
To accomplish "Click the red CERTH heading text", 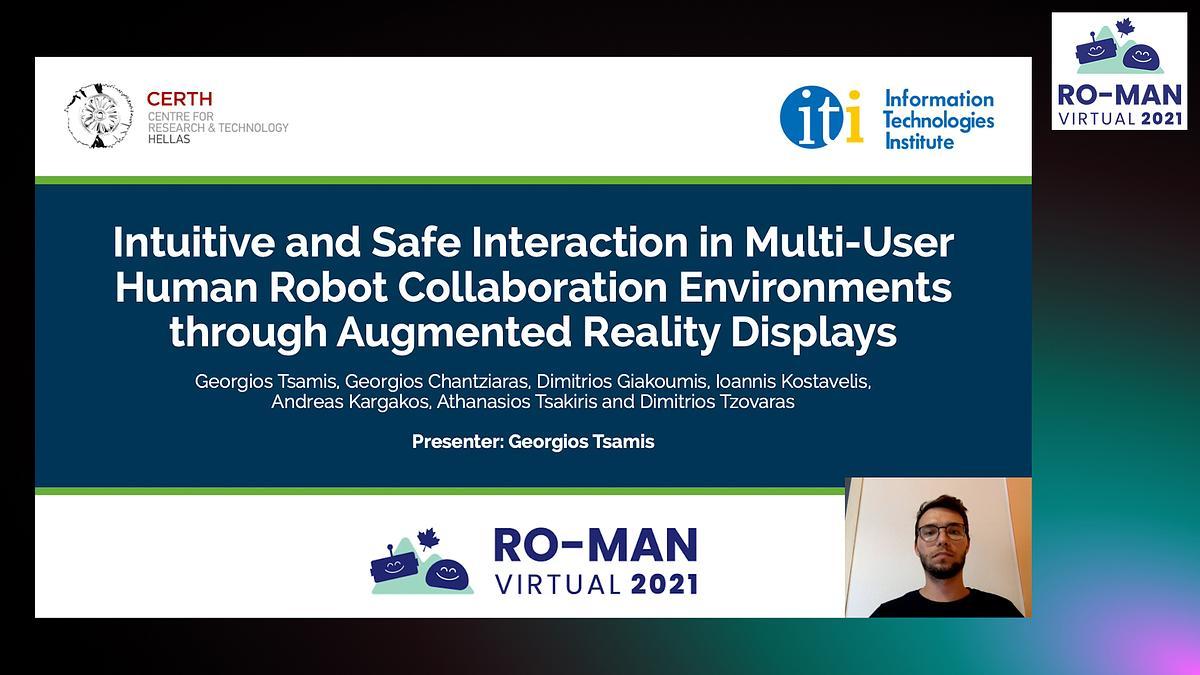I will click(x=180, y=99).
